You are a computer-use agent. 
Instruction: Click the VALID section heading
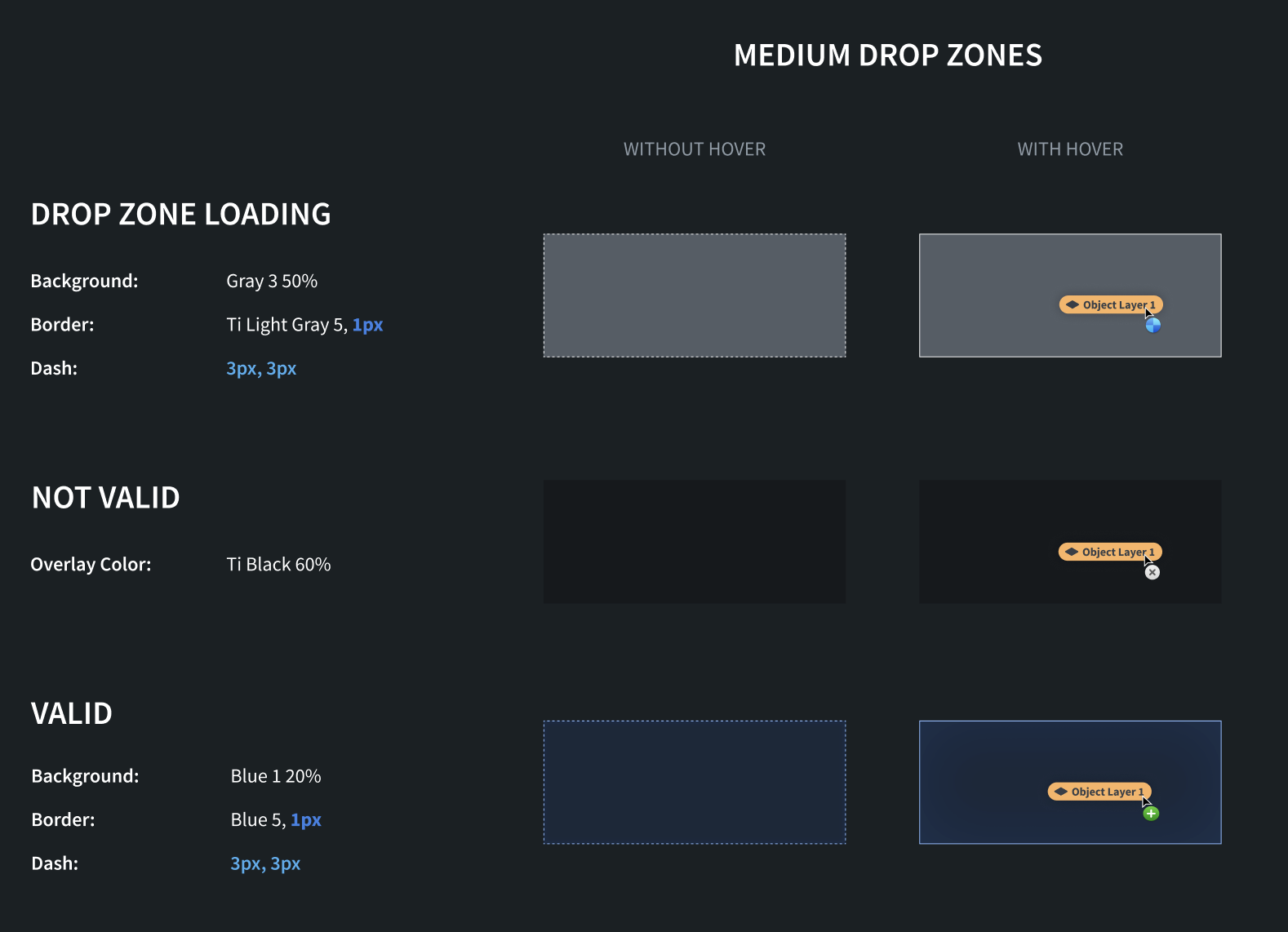[x=72, y=713]
